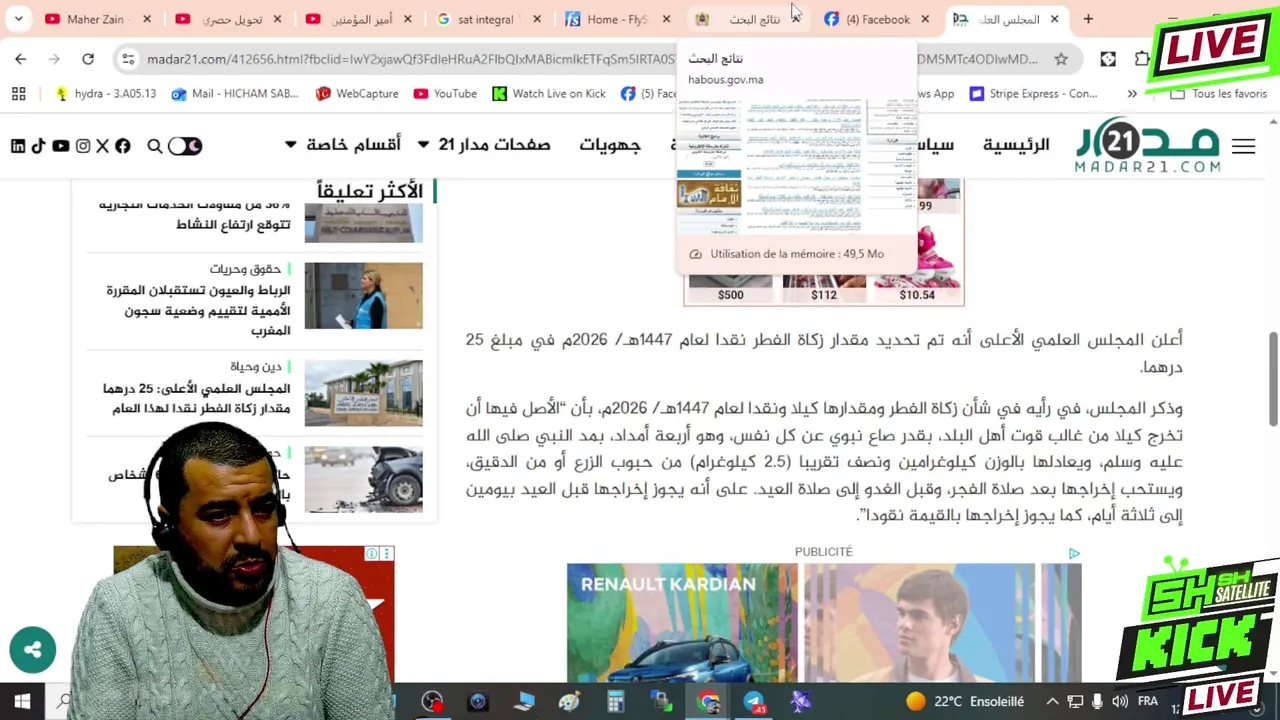The image size is (1280, 720).
Task: Open the YouTube bookmark
Action: (445, 93)
